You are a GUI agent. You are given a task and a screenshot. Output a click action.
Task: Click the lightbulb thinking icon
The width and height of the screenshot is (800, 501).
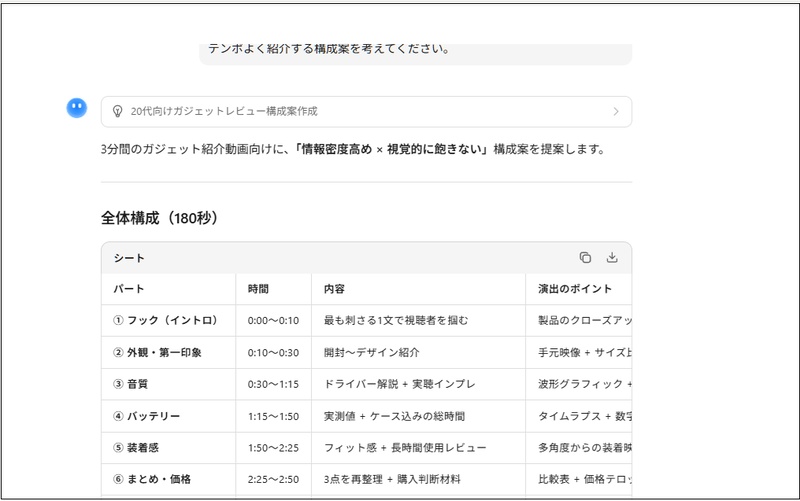click(x=117, y=111)
